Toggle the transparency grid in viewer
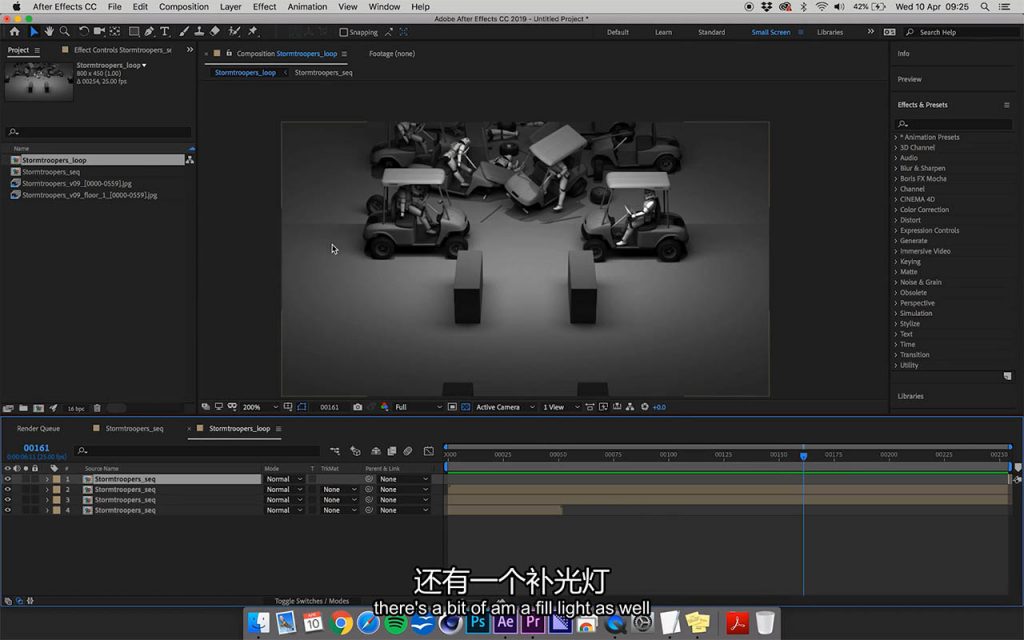Viewport: 1024px width, 640px height. click(466, 407)
